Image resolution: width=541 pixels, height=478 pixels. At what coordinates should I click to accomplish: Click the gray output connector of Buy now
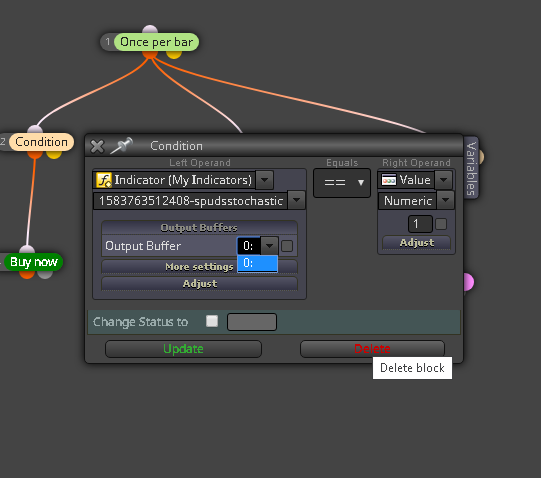pyautogui.click(x=45, y=274)
